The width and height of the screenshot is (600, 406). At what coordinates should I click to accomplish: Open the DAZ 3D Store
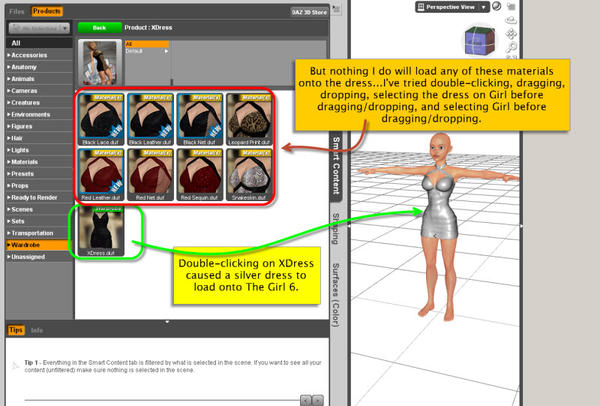click(x=309, y=12)
